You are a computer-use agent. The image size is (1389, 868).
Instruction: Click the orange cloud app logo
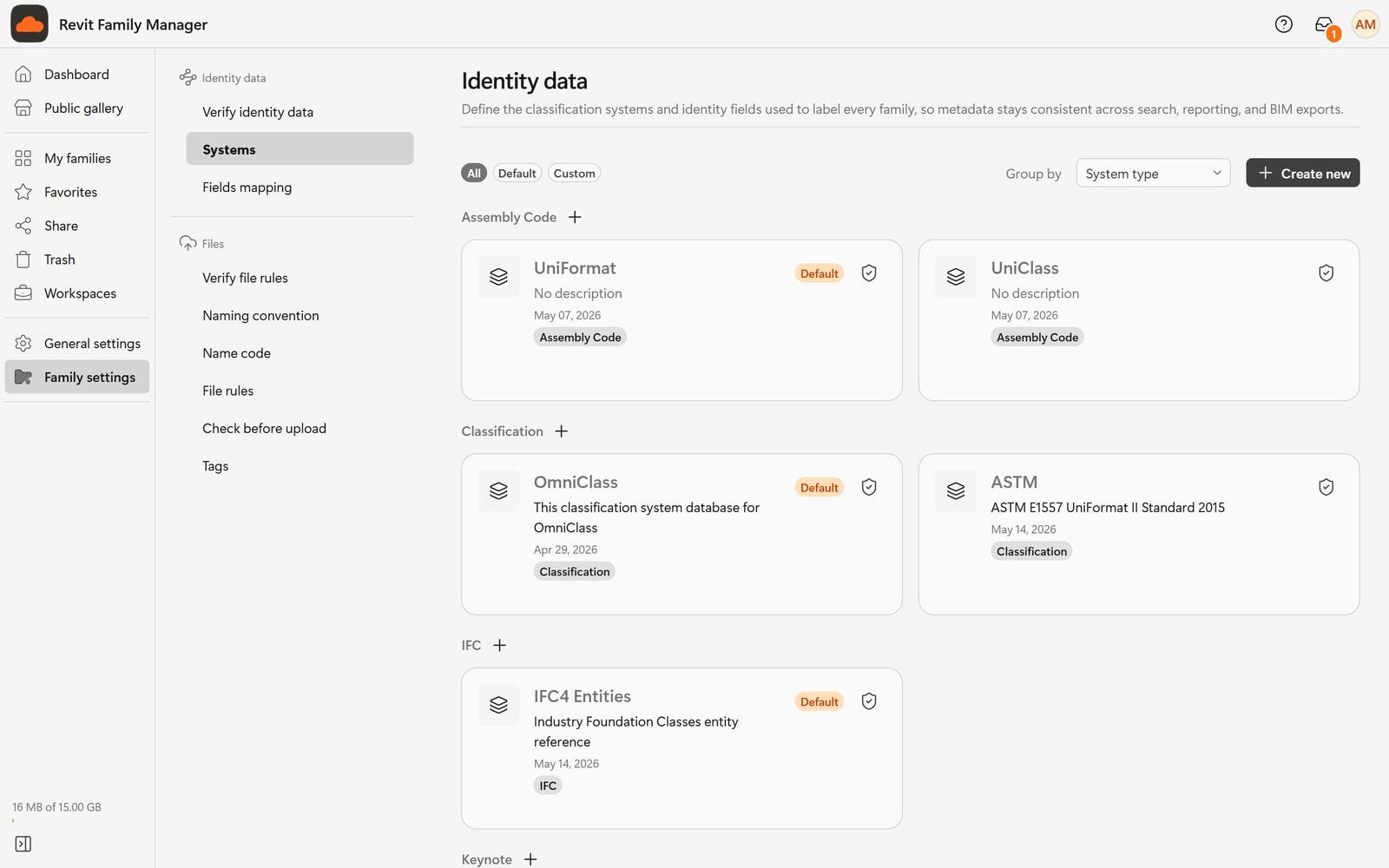click(x=30, y=24)
